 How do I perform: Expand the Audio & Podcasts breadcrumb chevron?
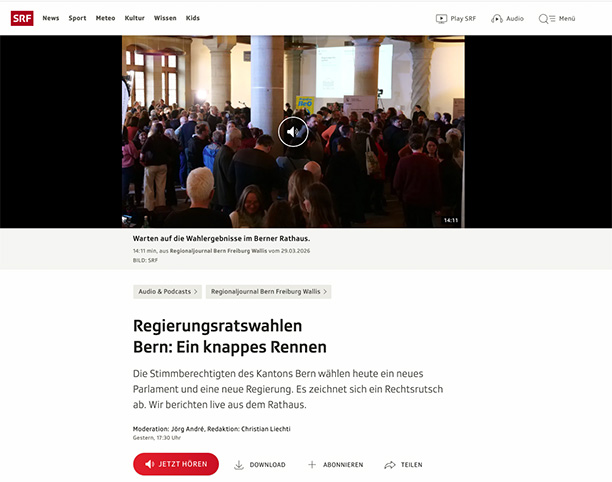click(196, 292)
